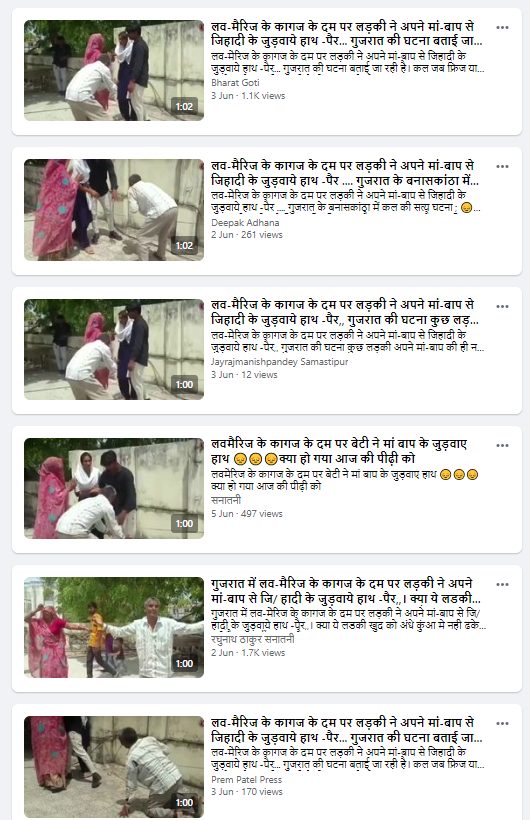Open the 1.7K views video thumbnail
Screen dimensions: 530x820
click(114, 628)
